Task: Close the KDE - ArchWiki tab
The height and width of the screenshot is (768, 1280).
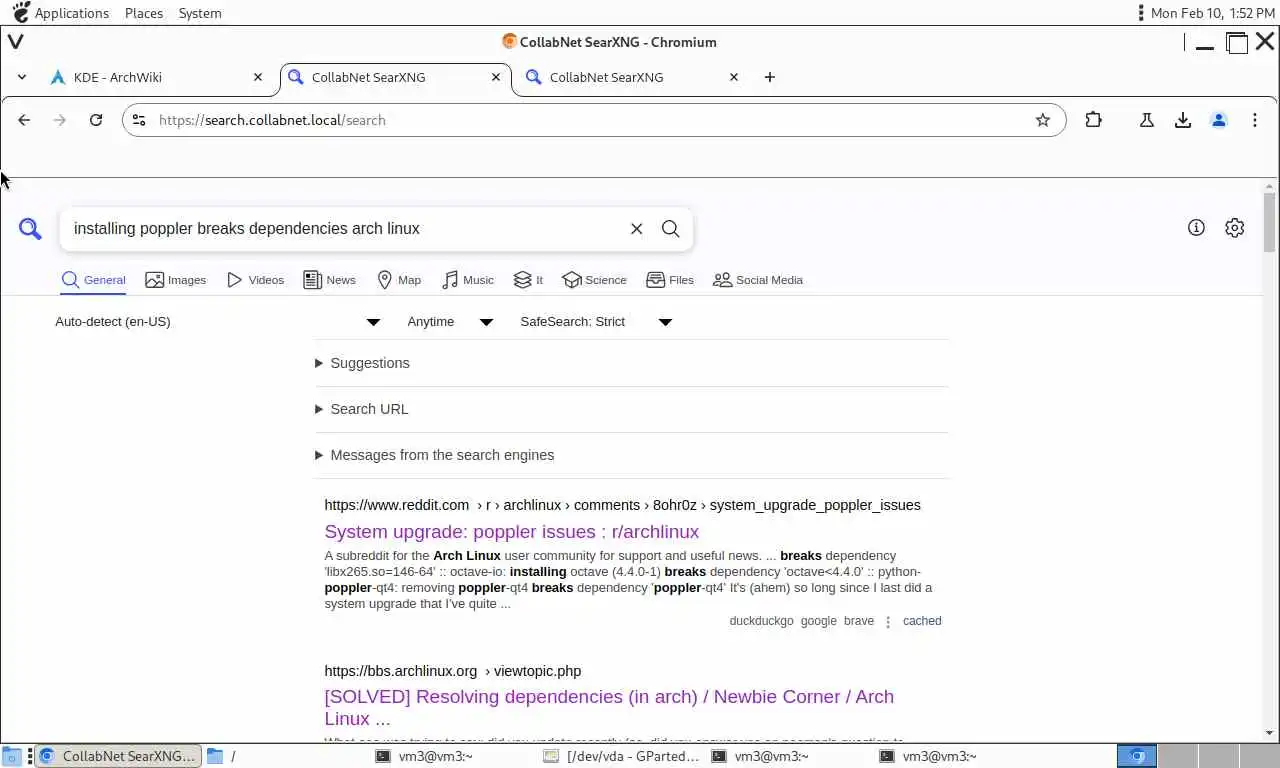Action: (258, 77)
